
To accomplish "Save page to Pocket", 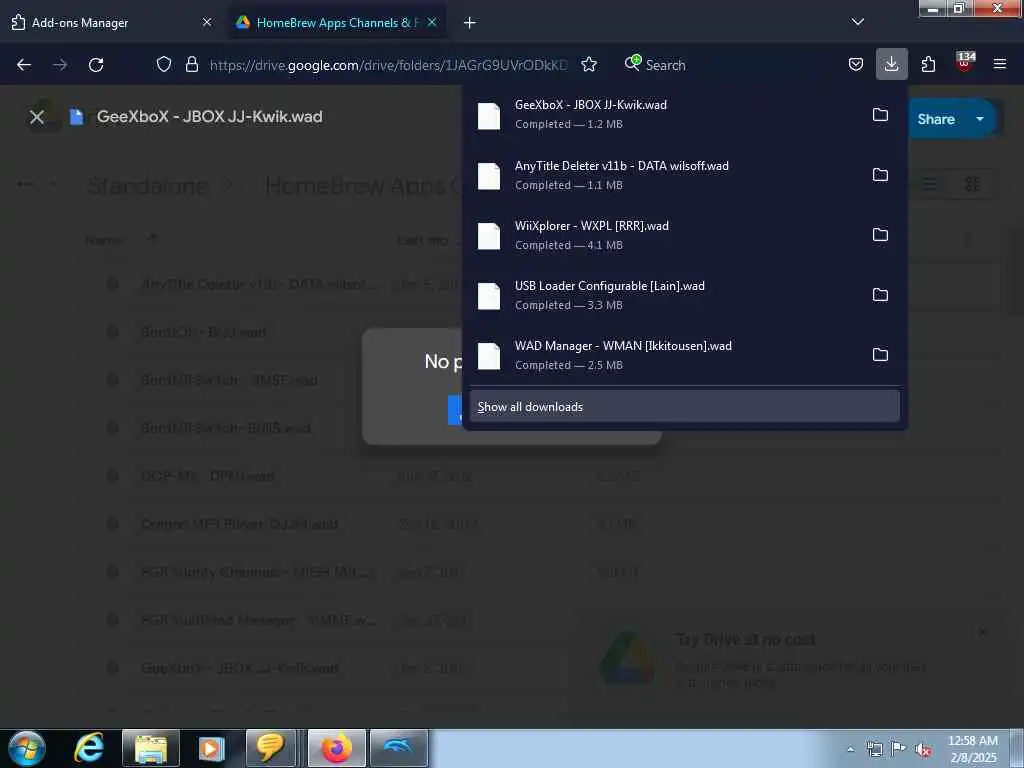I will point(856,65).
